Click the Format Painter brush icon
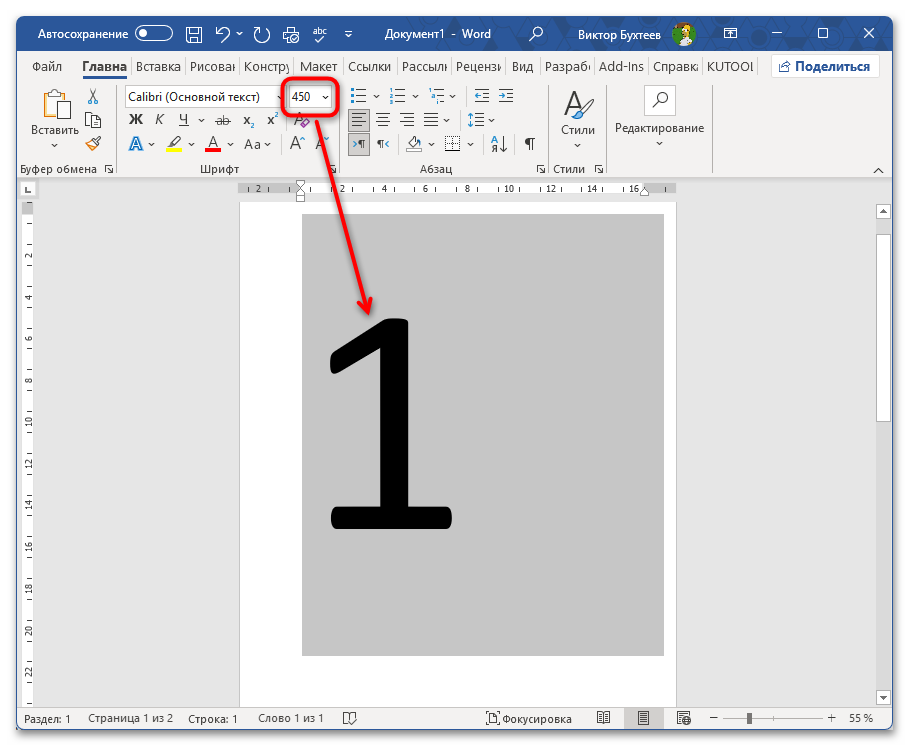 [x=93, y=144]
